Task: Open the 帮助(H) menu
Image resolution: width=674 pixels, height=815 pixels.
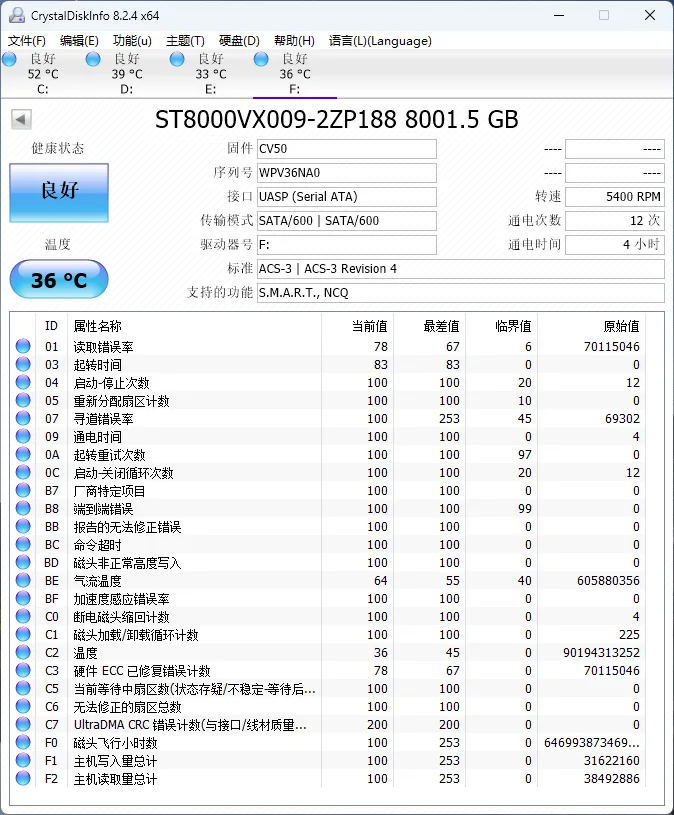Action: coord(294,41)
